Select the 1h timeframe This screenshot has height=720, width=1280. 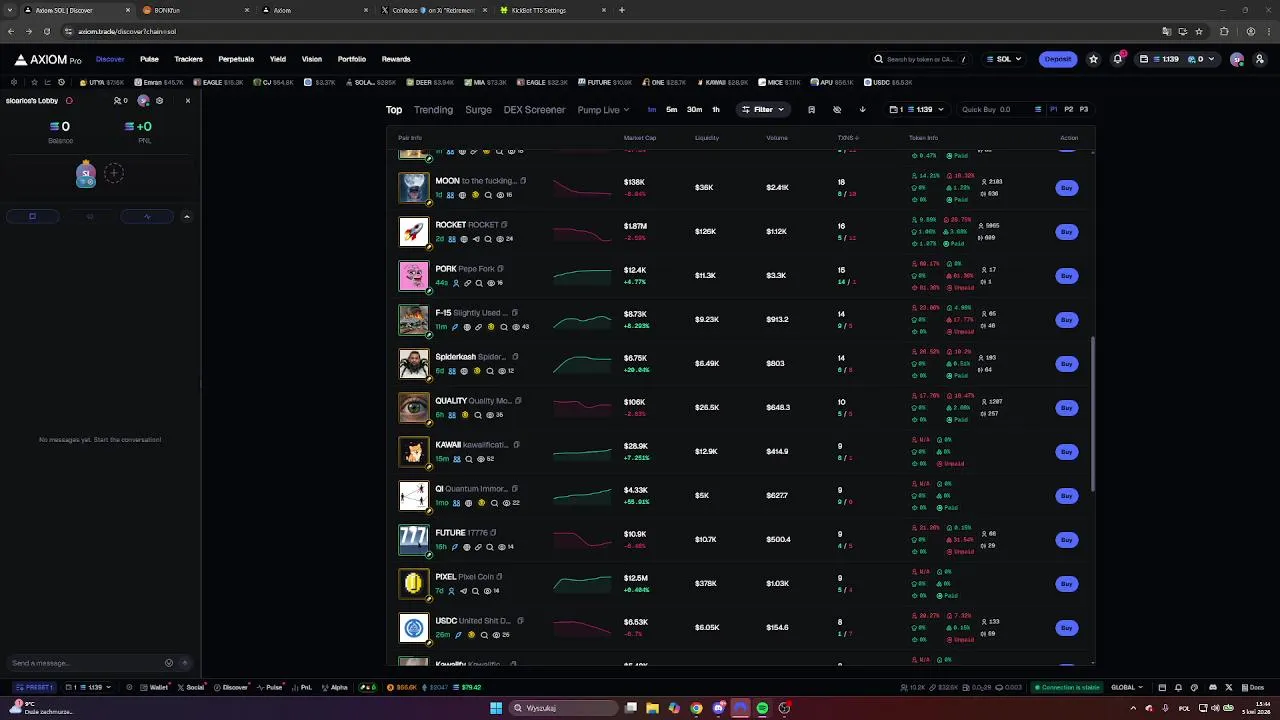tap(716, 109)
